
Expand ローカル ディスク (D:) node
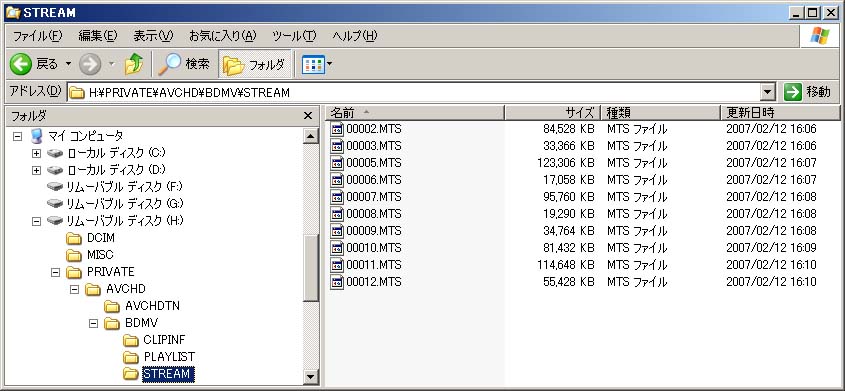coord(37,171)
